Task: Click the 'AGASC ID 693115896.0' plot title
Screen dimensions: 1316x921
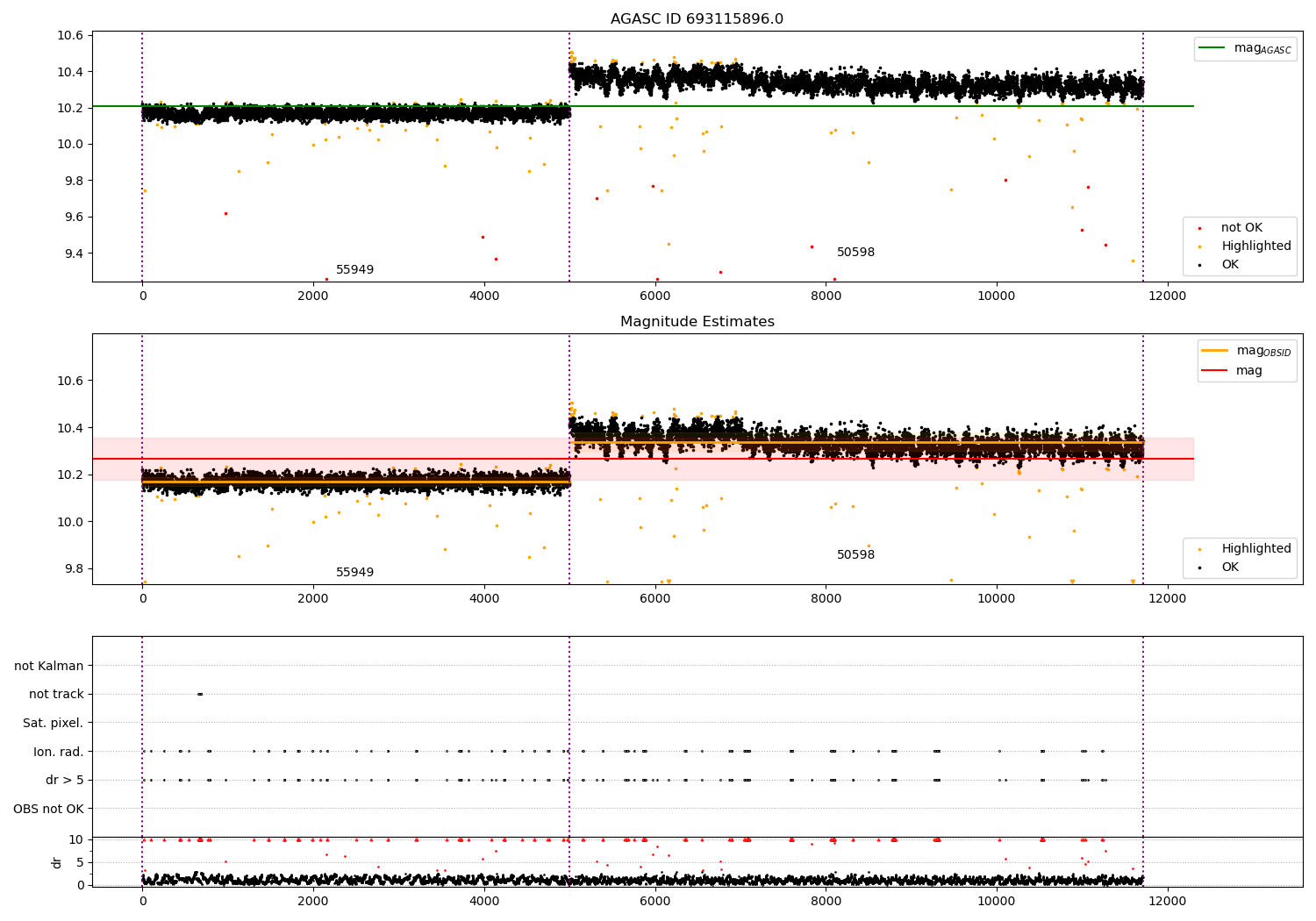Action: point(697,19)
